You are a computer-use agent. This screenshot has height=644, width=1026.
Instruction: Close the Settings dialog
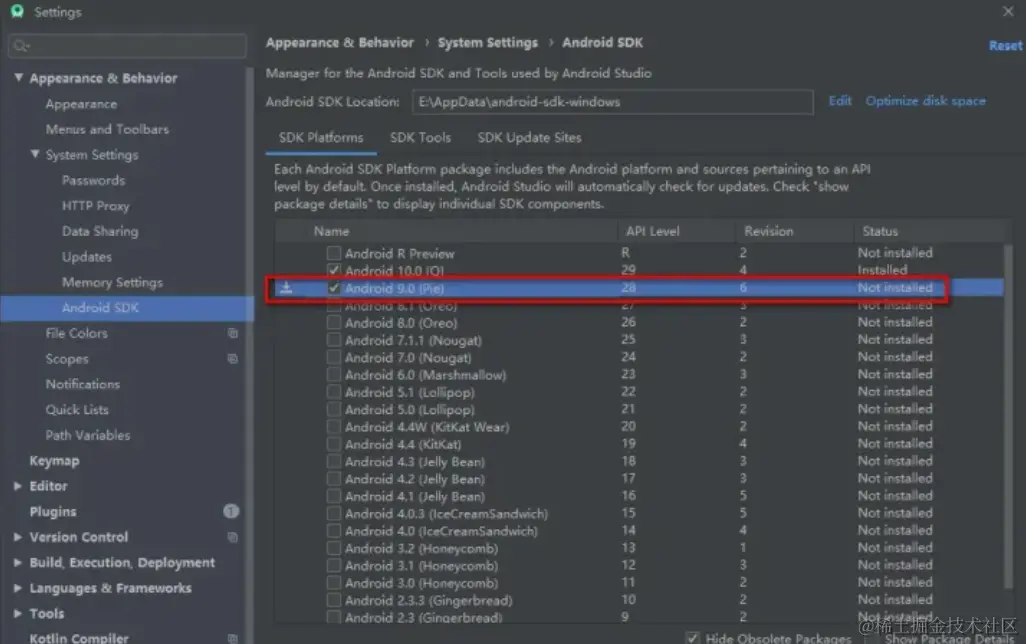[1008, 11]
